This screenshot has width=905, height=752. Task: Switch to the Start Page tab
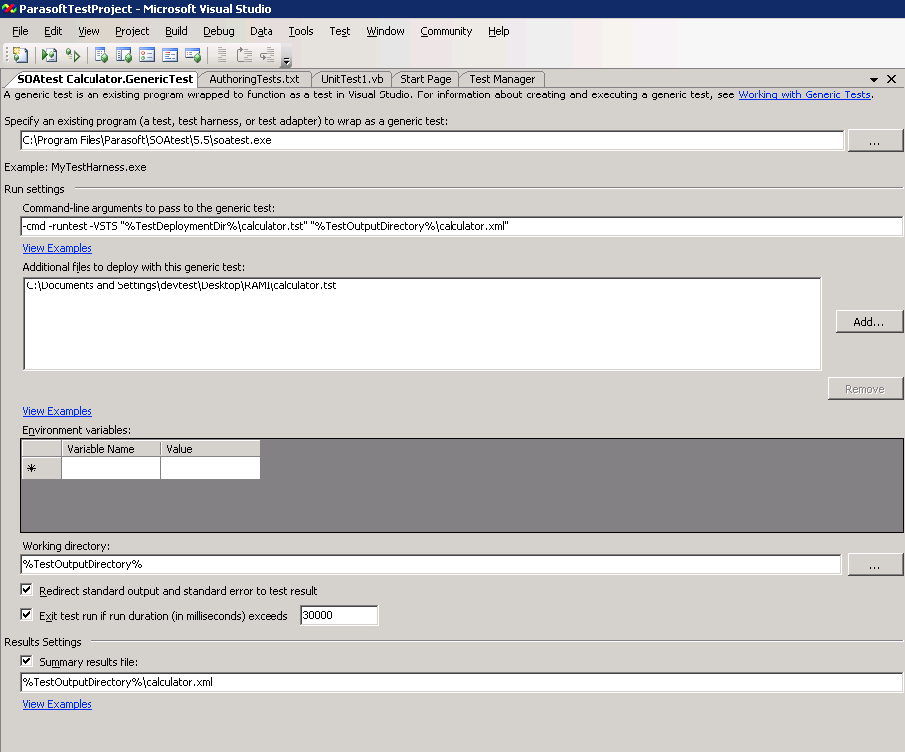coord(426,79)
